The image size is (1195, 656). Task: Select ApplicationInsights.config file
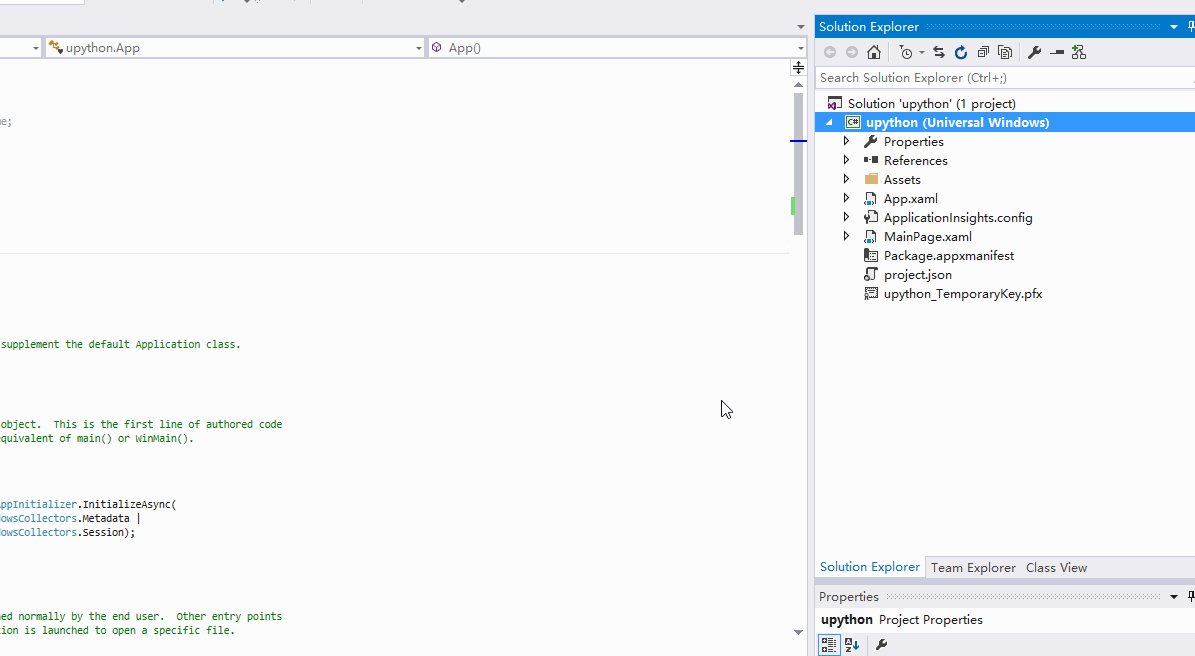958,218
